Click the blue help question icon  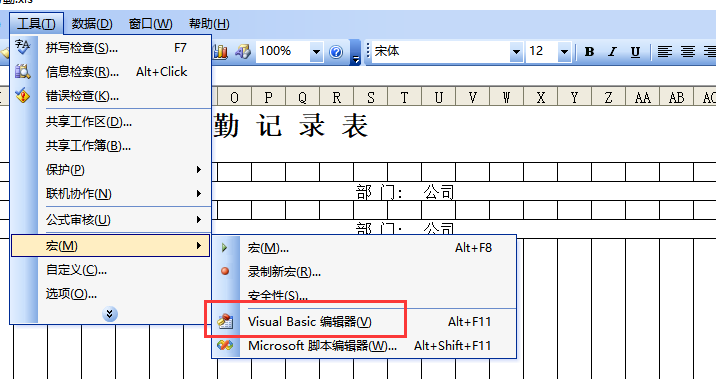[336, 52]
